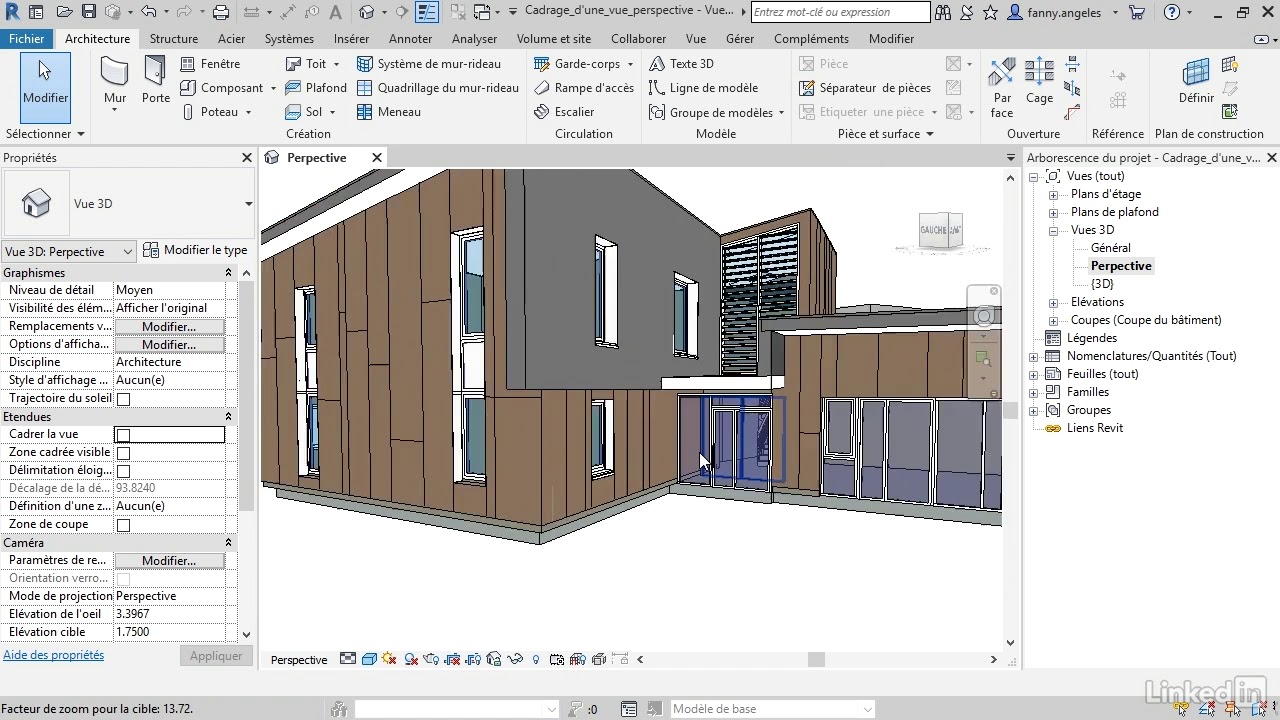Image resolution: width=1280 pixels, height=720 pixels.
Task: Open the Structure ribbon tab
Action: coord(174,39)
